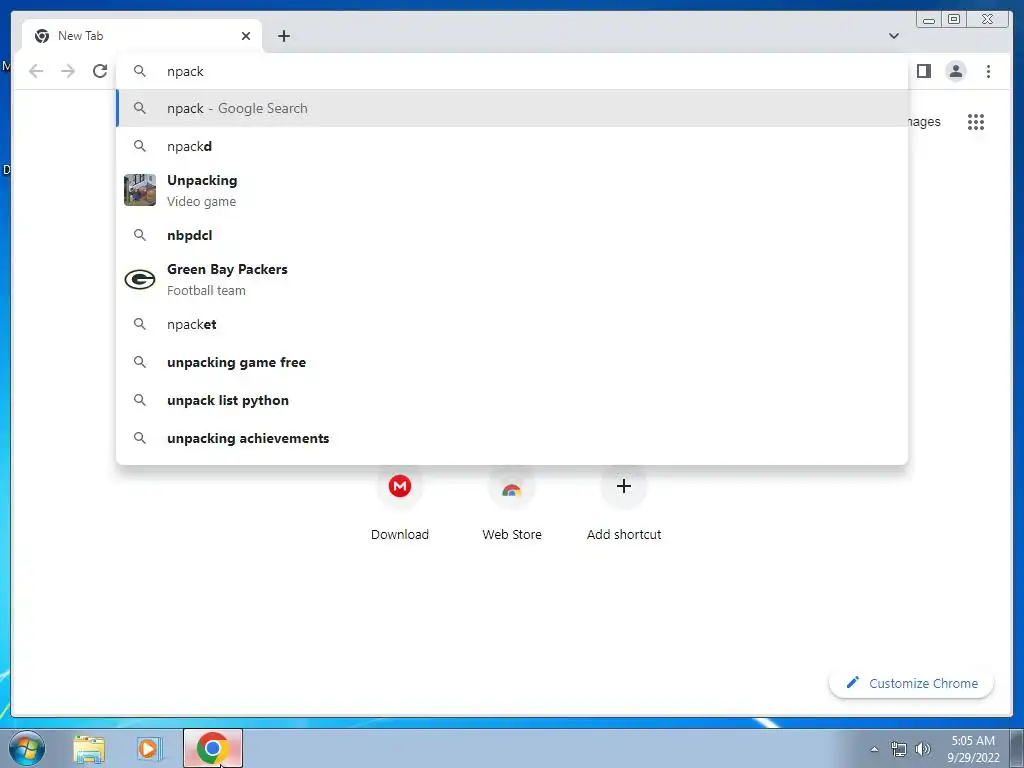Show hidden system tray icons
The image size is (1024, 768).
(x=874, y=749)
